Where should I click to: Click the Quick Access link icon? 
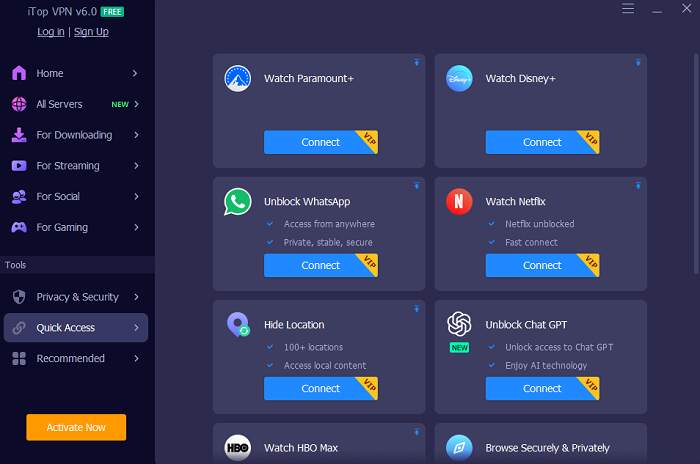pyautogui.click(x=19, y=328)
